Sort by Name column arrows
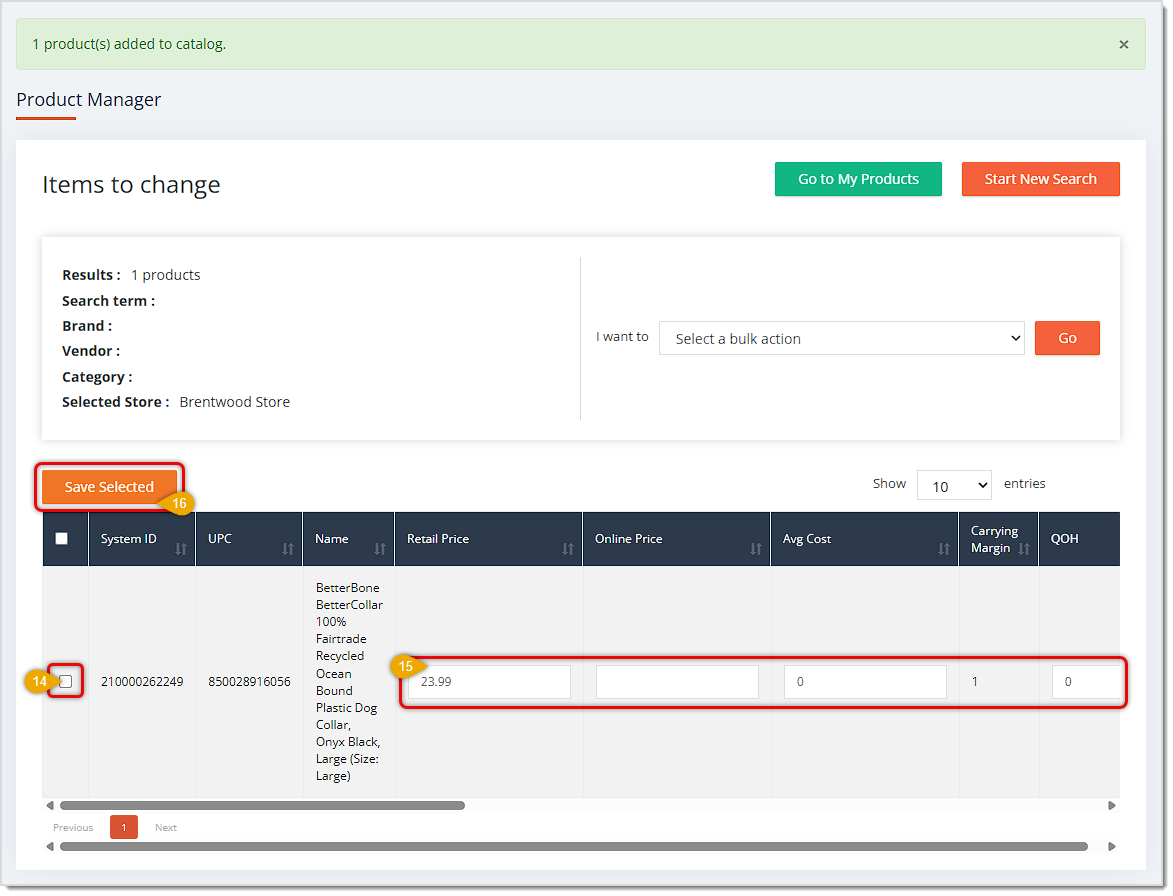Image resolution: width=1173 pixels, height=896 pixels. pos(380,550)
